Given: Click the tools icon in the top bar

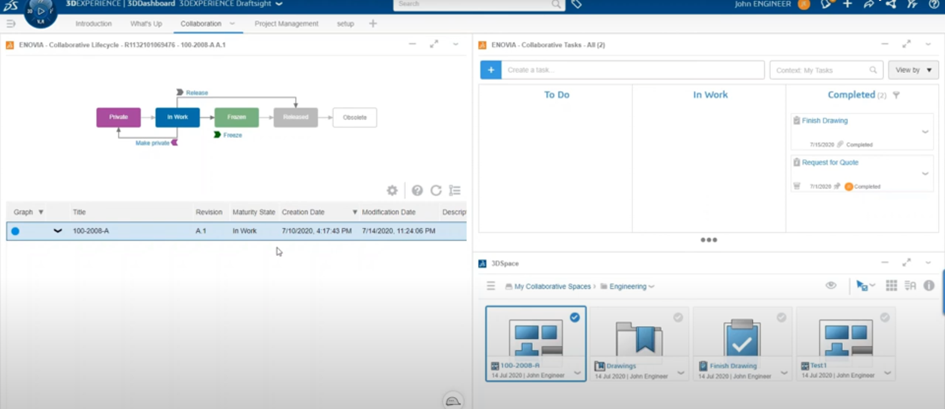Looking at the screenshot, I should 912,4.
